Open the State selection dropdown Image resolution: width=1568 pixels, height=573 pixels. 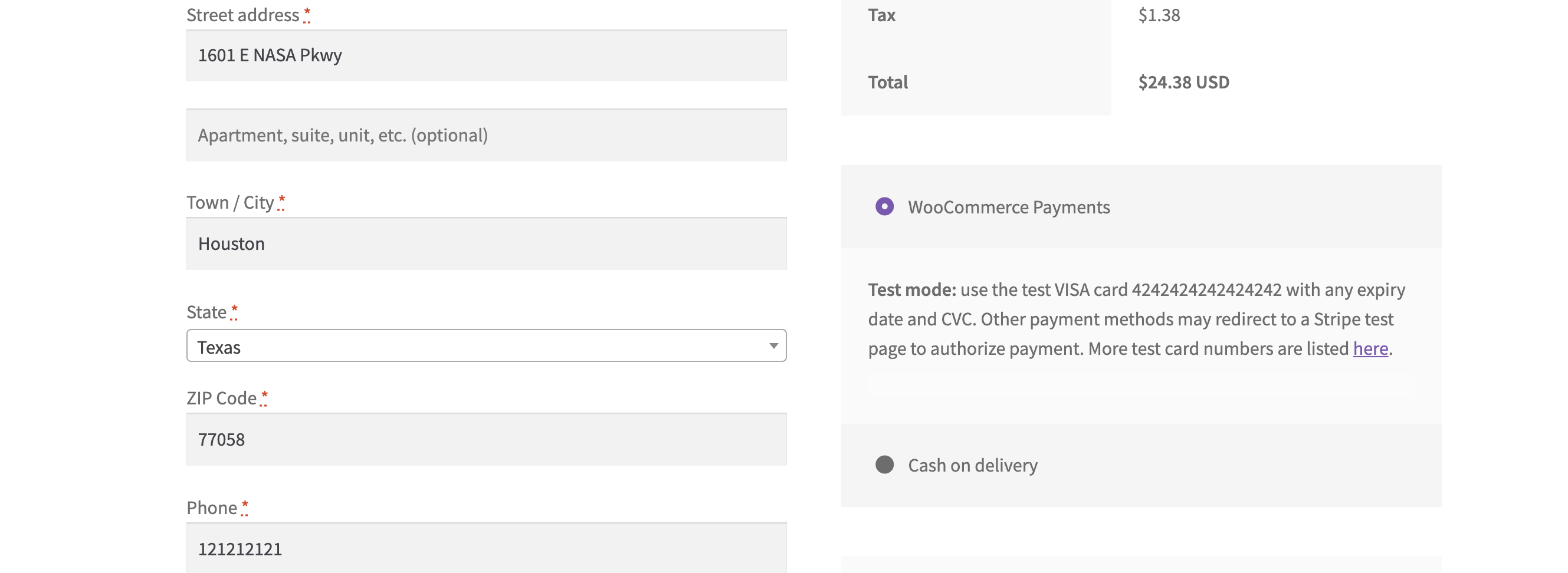487,346
